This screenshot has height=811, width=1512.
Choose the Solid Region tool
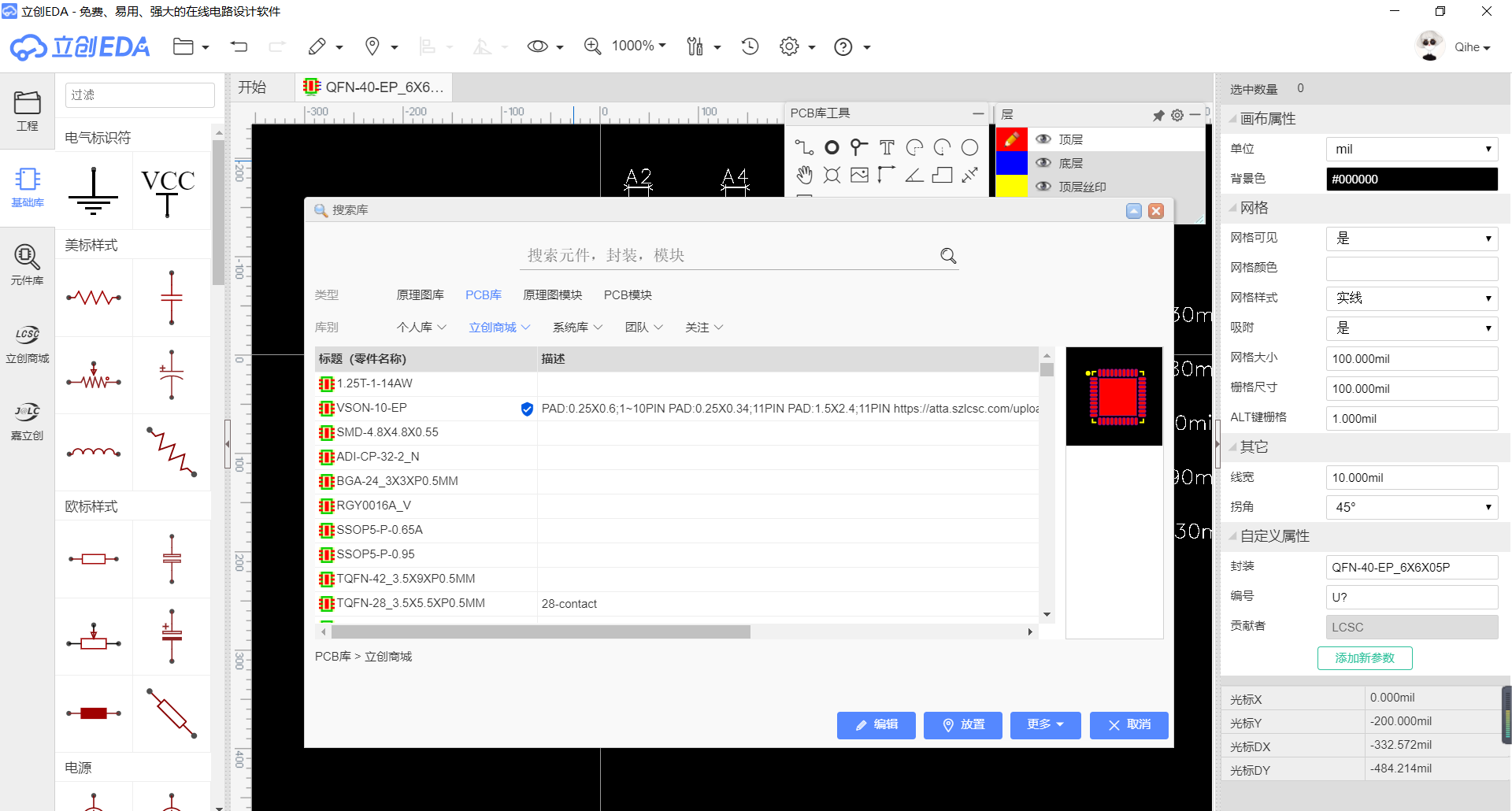[x=942, y=175]
